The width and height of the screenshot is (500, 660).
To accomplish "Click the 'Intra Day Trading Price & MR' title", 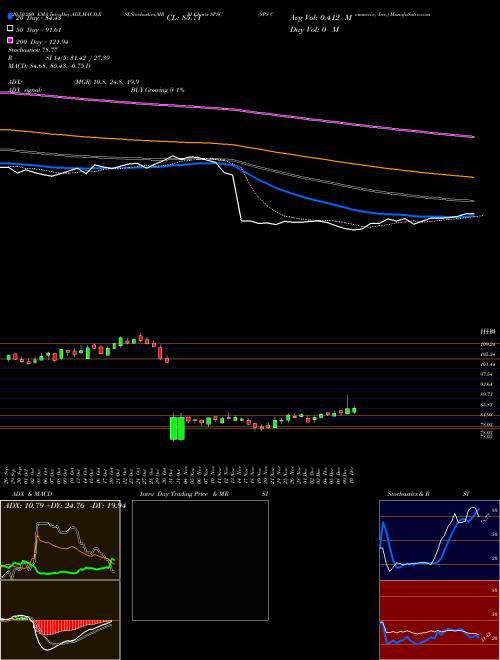I will [x=184, y=494].
